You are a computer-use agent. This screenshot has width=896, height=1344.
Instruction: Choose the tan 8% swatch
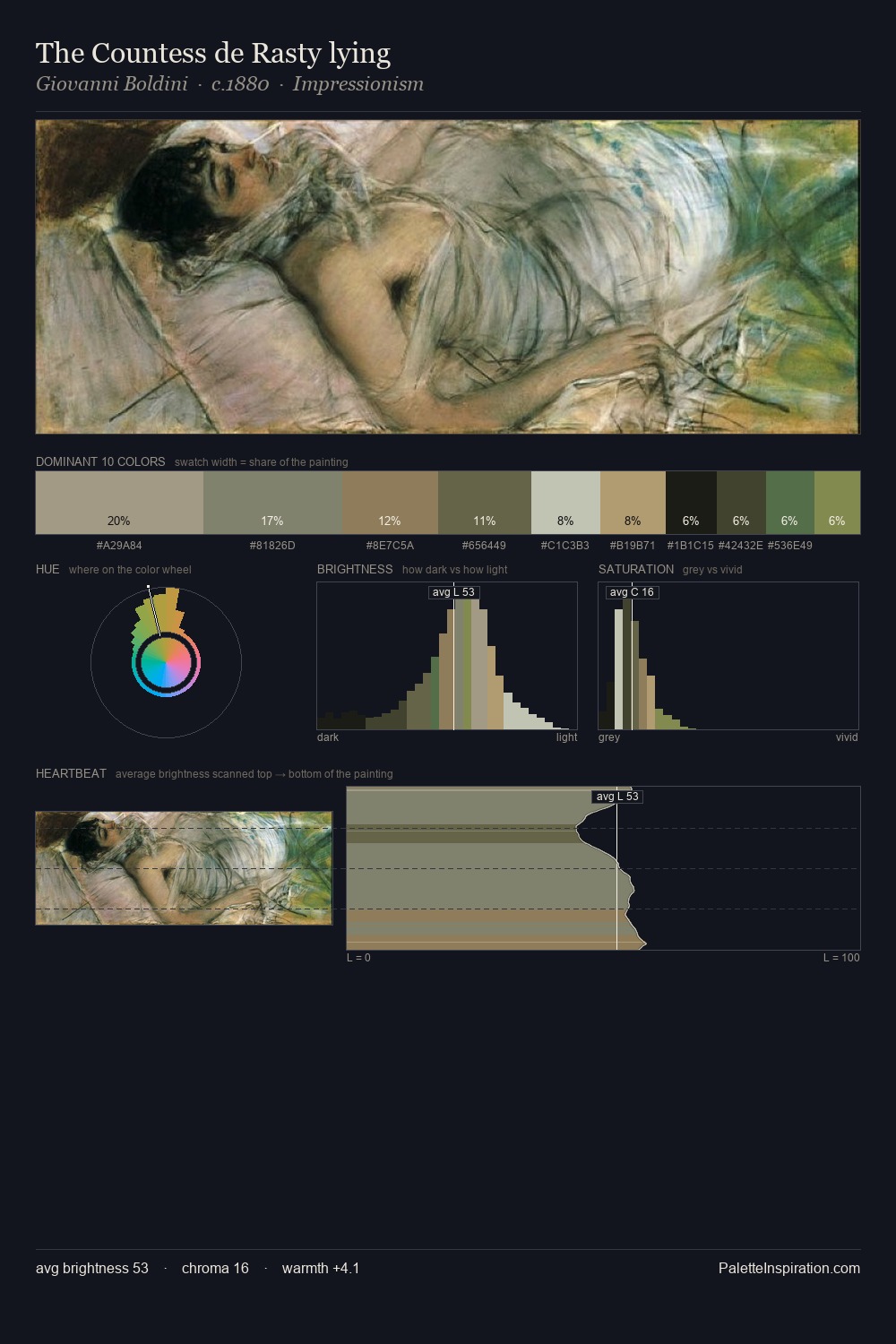(633, 502)
